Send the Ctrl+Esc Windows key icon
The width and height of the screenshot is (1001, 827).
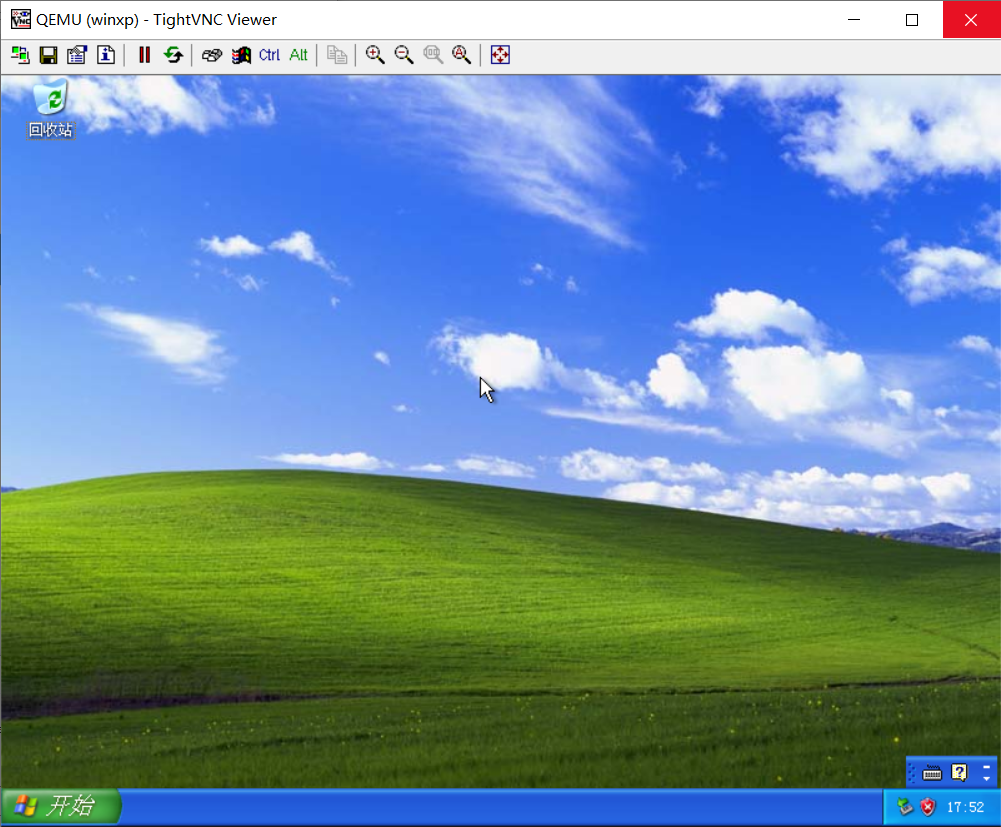point(241,55)
